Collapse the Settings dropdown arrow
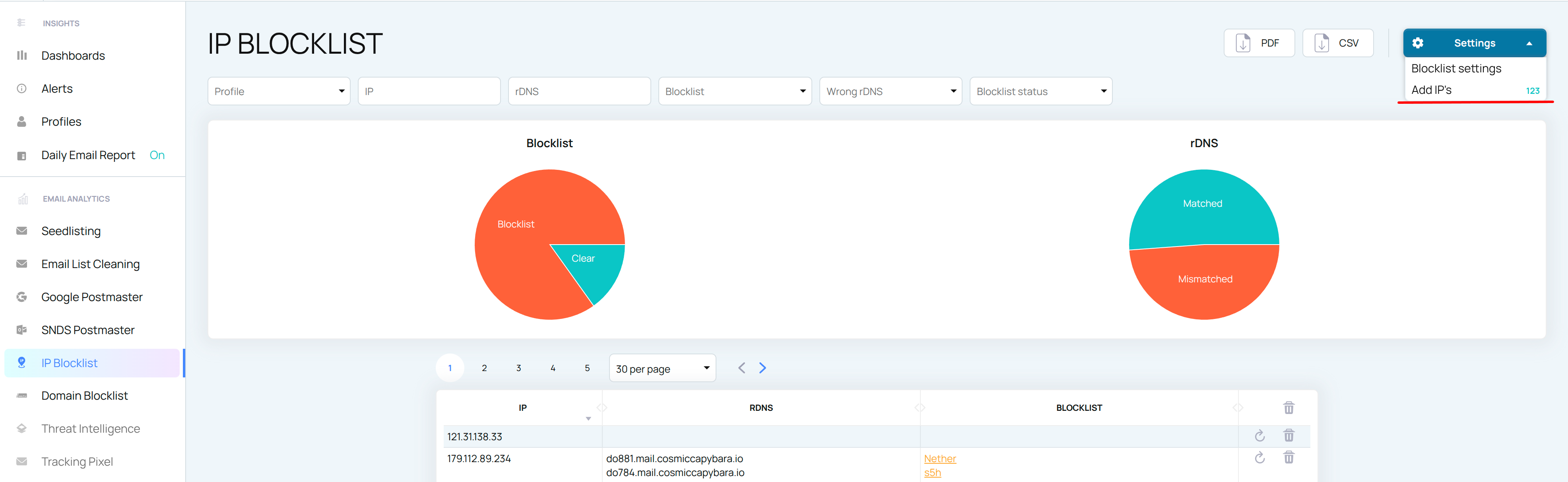 [x=1529, y=43]
